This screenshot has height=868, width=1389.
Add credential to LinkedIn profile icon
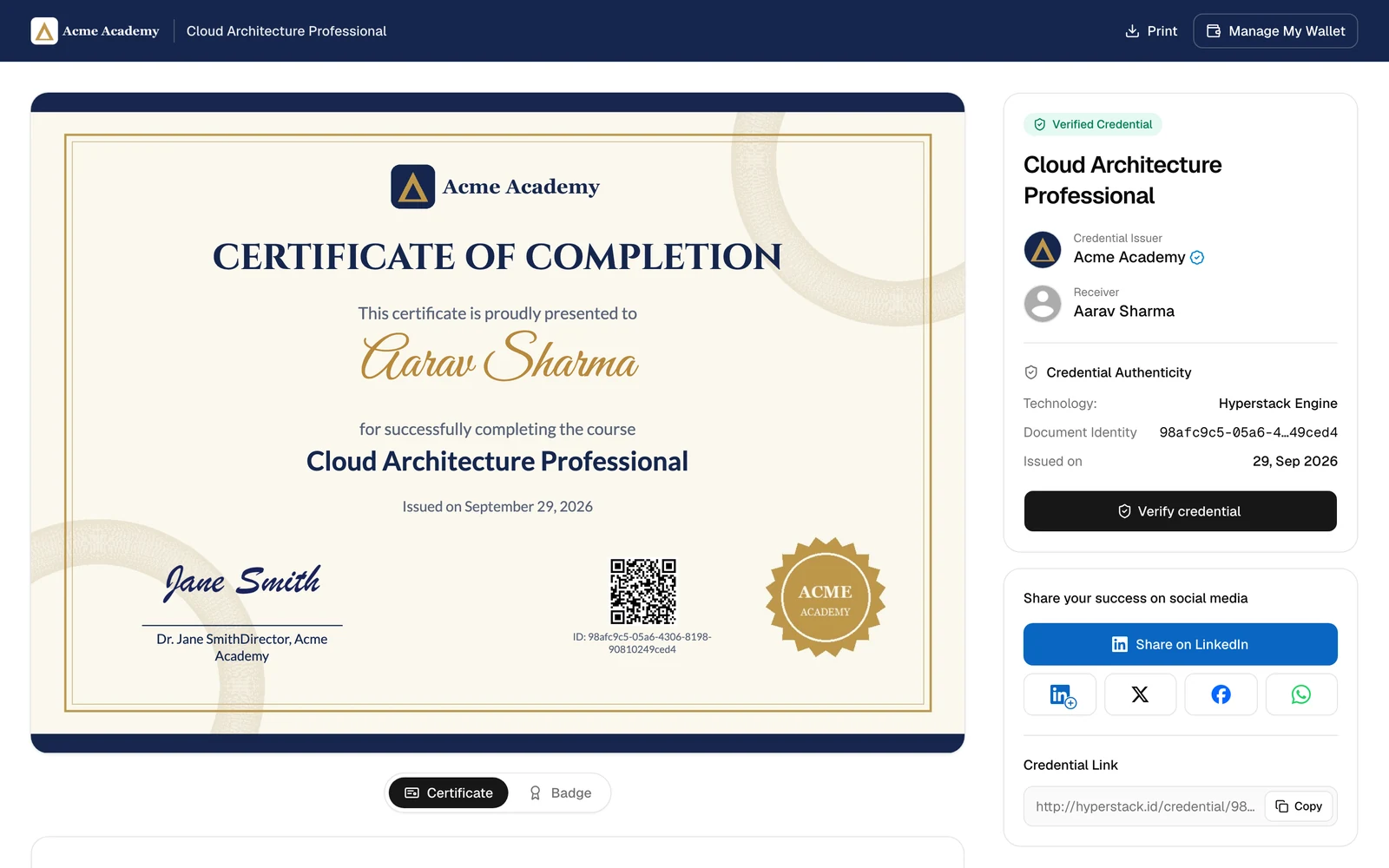[x=1060, y=694]
